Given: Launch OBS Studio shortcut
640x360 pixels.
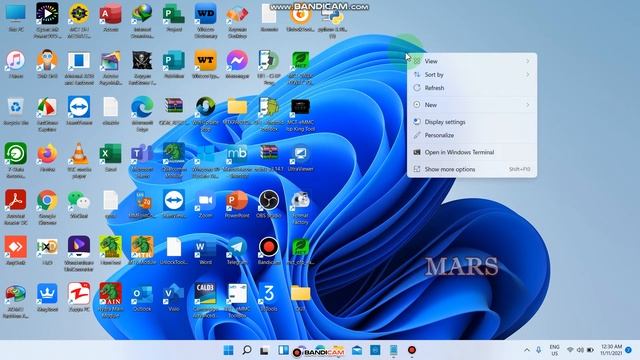Looking at the screenshot, I should pyautogui.click(x=269, y=204).
